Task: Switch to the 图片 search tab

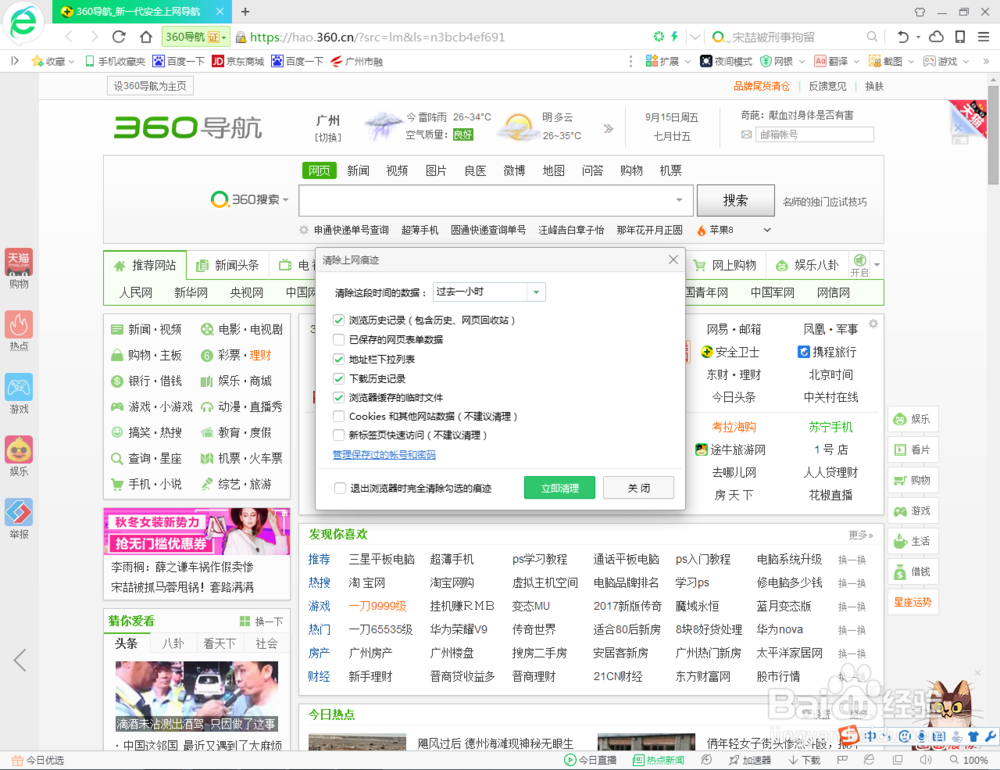Action: click(x=435, y=170)
